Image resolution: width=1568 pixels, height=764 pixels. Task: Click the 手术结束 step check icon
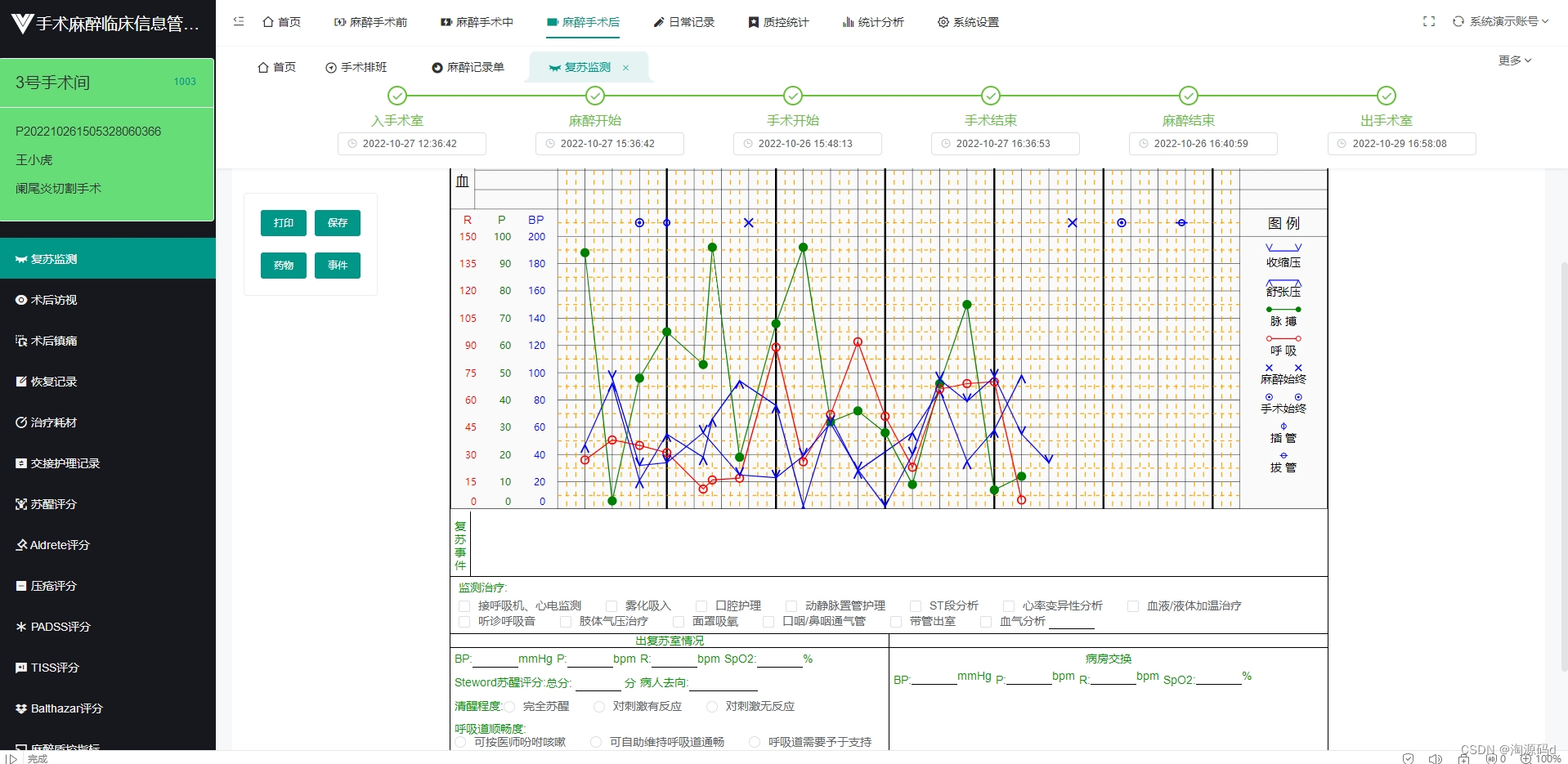tap(991, 96)
